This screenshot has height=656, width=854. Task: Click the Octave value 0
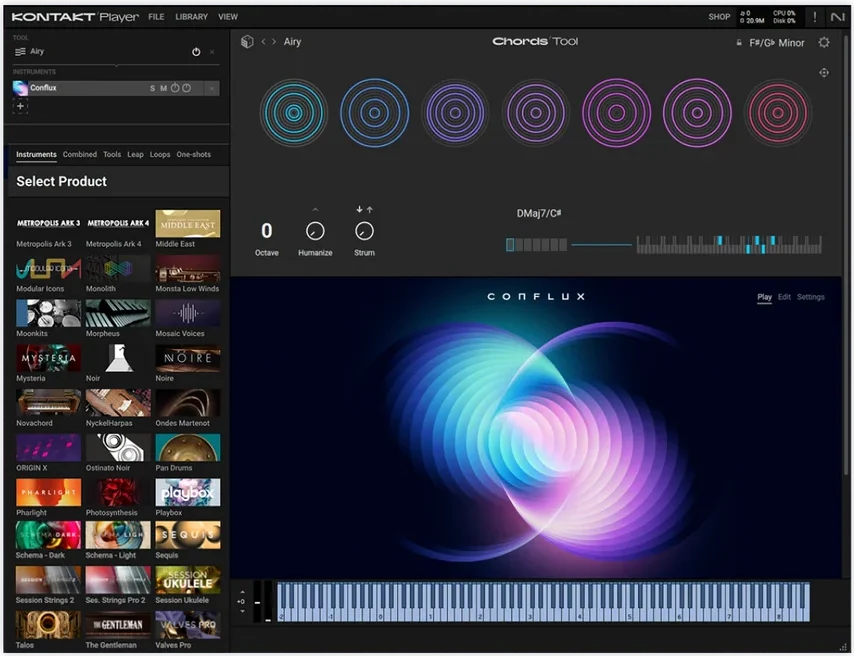[267, 231]
